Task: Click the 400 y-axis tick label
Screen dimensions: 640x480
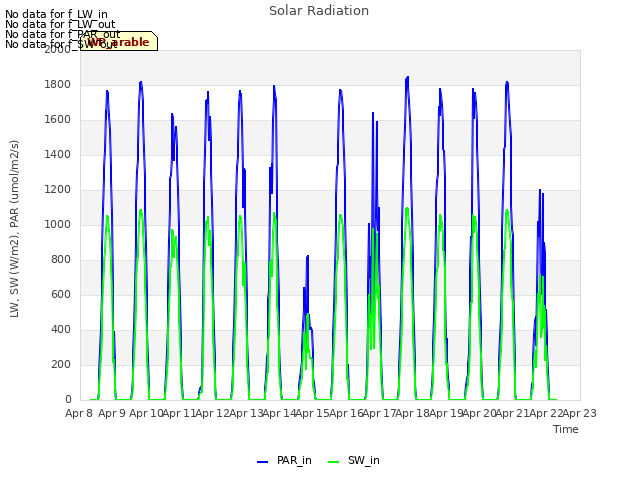Action: pos(61,329)
